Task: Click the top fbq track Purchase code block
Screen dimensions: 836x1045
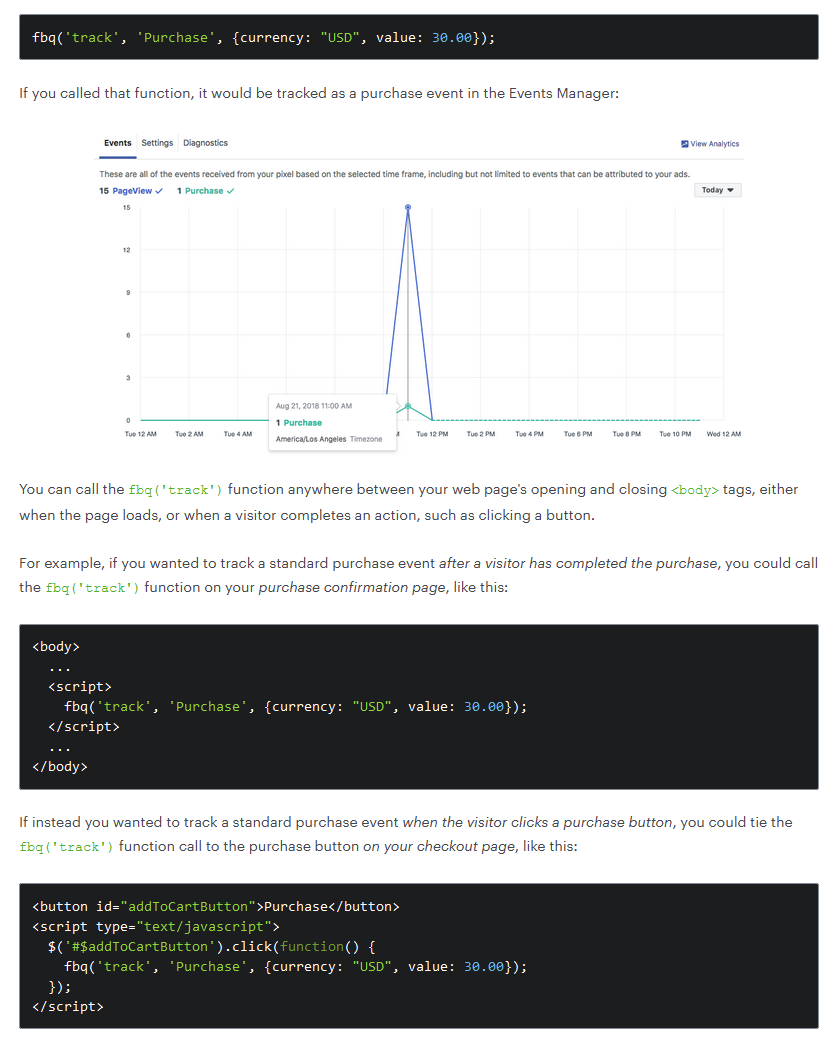Action: click(419, 37)
